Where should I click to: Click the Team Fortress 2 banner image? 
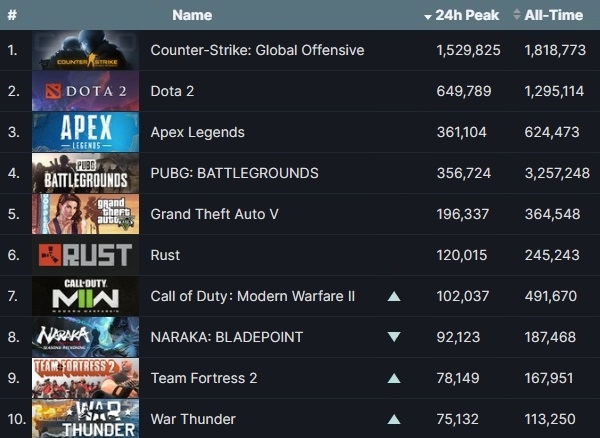85,378
